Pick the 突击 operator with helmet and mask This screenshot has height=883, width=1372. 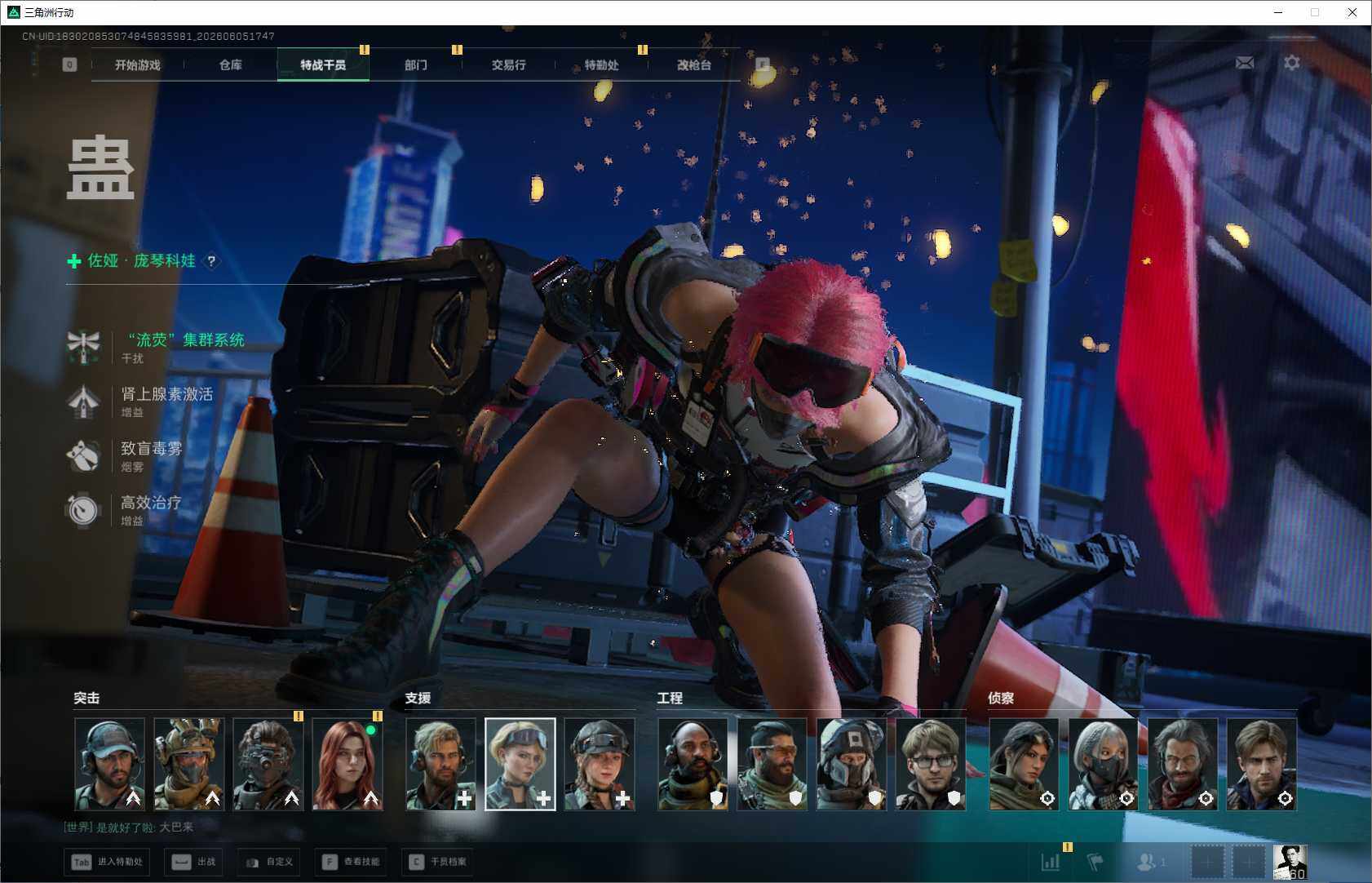click(189, 765)
